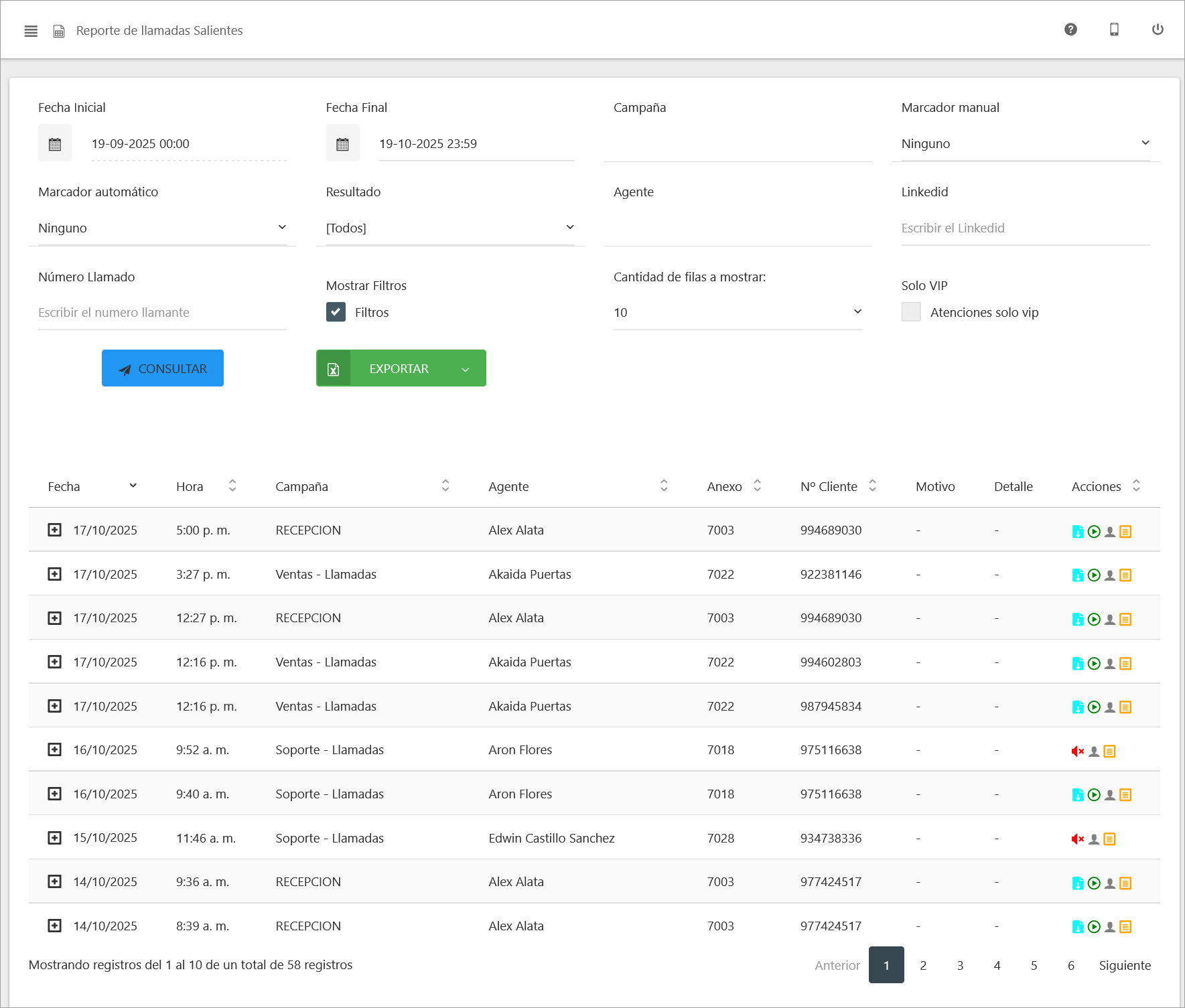Open the Cantidad de filas a mostrar dropdown
Screen dimensions: 1185x1008
click(x=737, y=313)
